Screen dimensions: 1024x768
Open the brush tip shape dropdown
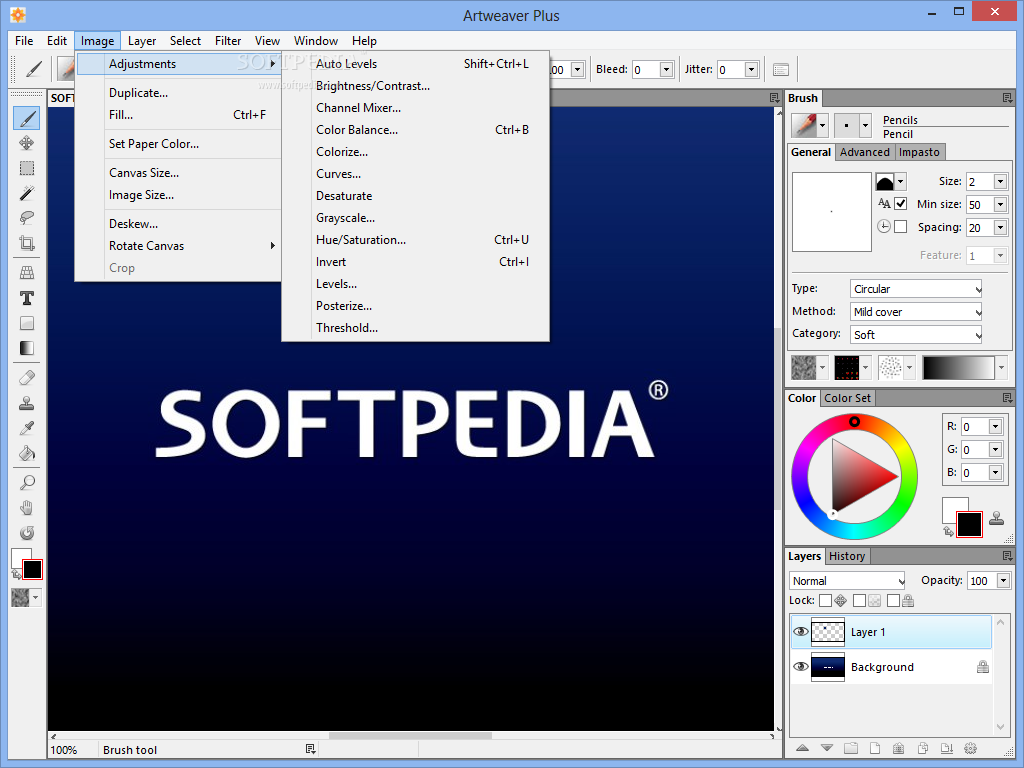click(901, 182)
